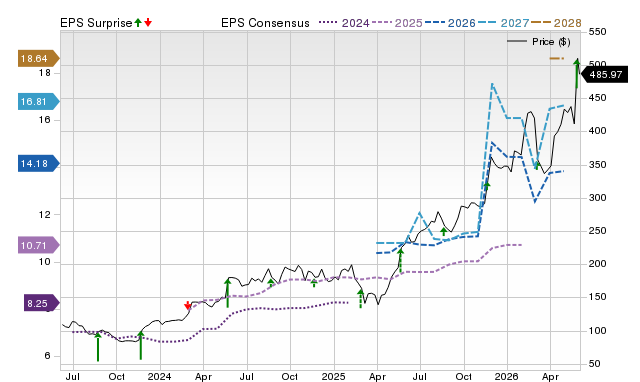The width and height of the screenshot is (640, 382).
Task: Click the 12 label on left axis
Action: tap(45, 214)
